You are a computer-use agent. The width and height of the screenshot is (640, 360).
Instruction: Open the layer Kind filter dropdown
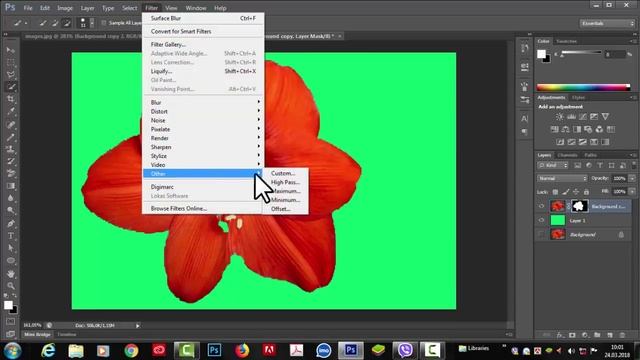click(553, 166)
